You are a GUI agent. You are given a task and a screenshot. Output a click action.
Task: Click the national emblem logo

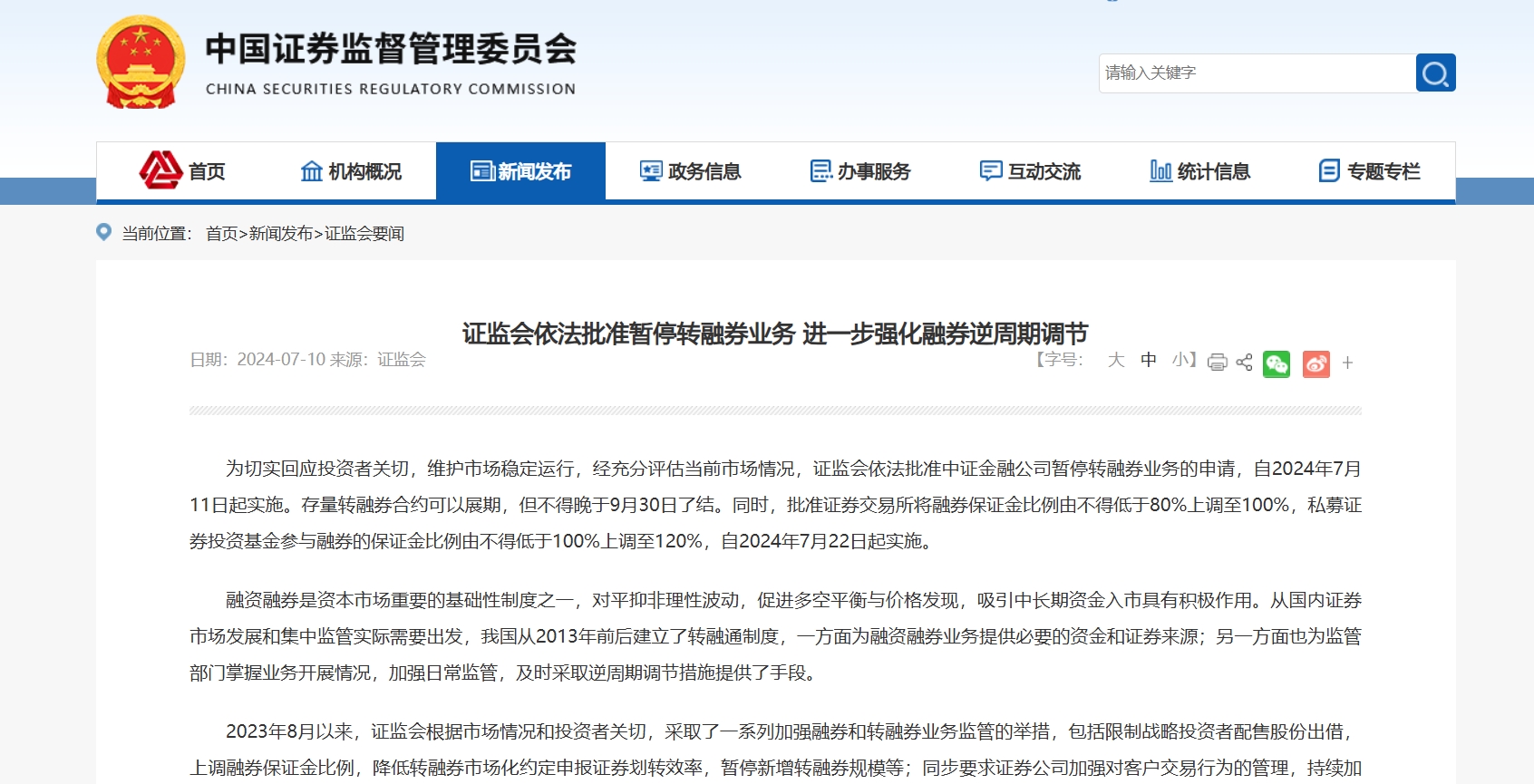[141, 63]
